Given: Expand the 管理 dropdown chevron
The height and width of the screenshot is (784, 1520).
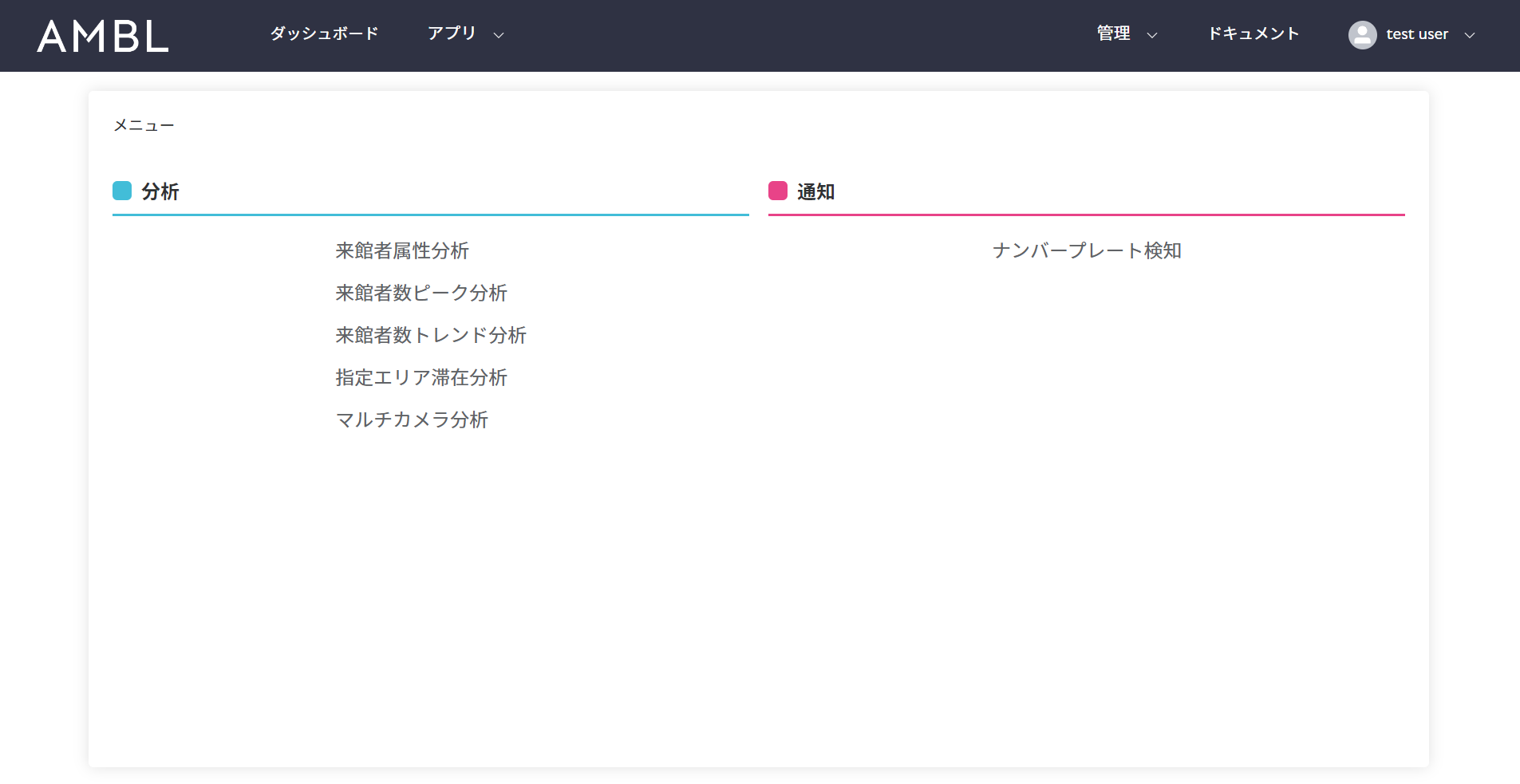Looking at the screenshot, I should [1152, 35].
